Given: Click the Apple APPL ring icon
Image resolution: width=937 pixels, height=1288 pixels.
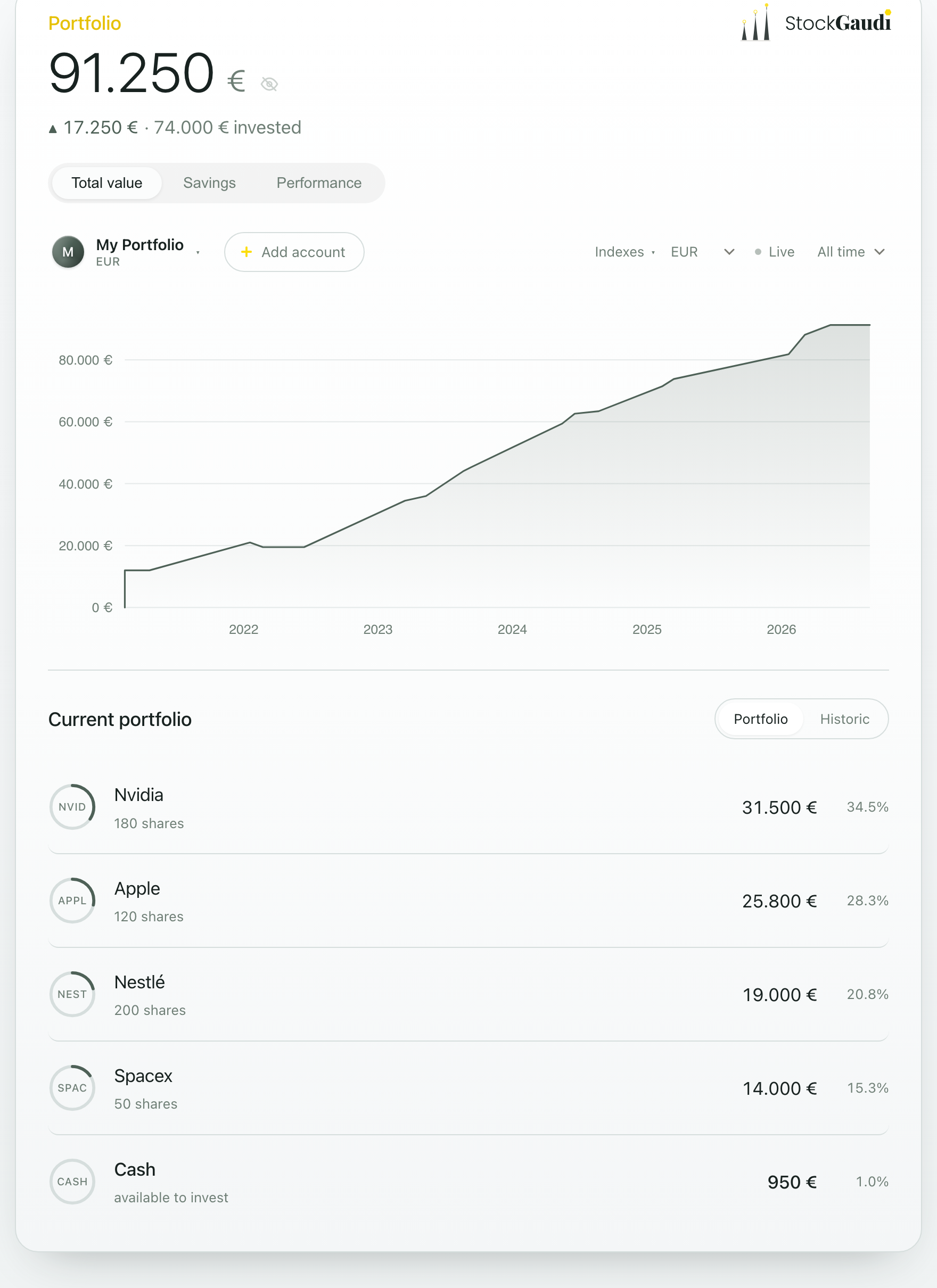Looking at the screenshot, I should tap(72, 901).
